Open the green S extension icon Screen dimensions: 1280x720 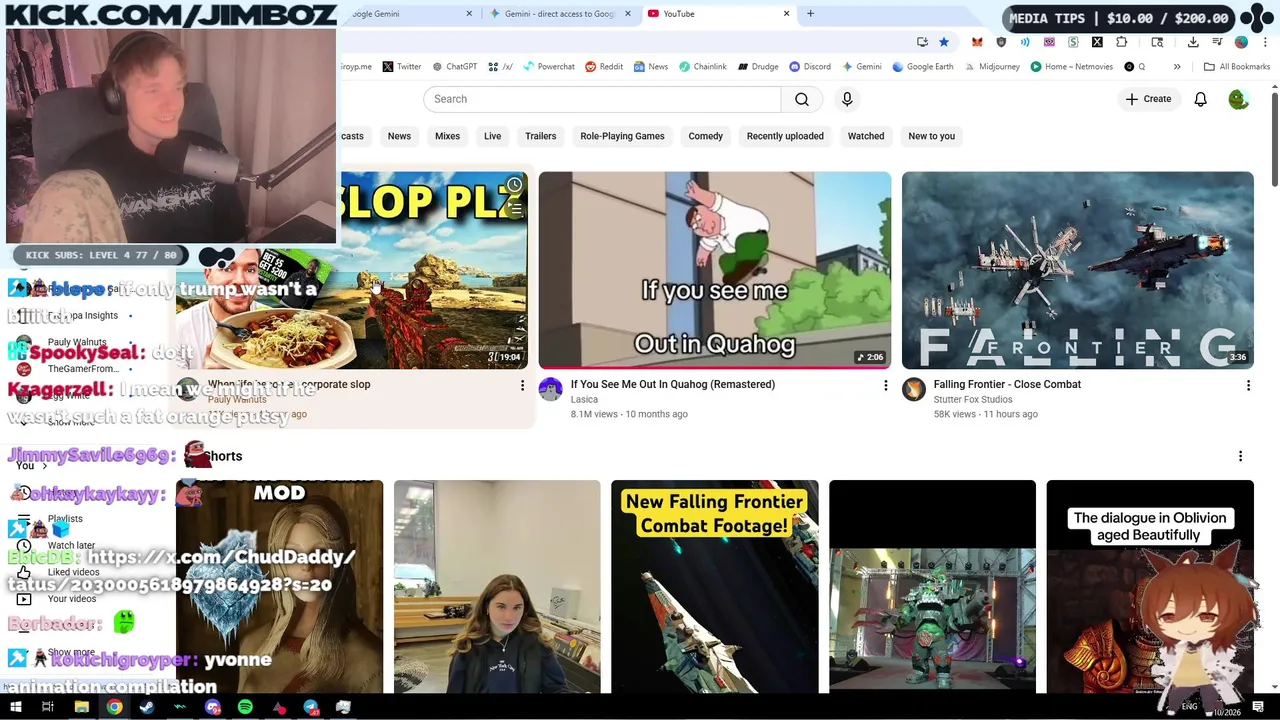(x=1073, y=42)
